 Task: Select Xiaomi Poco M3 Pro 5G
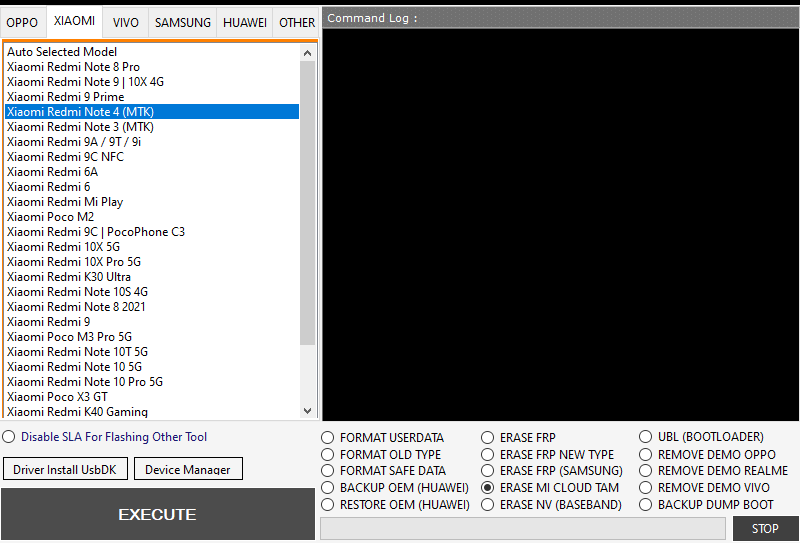(152, 336)
